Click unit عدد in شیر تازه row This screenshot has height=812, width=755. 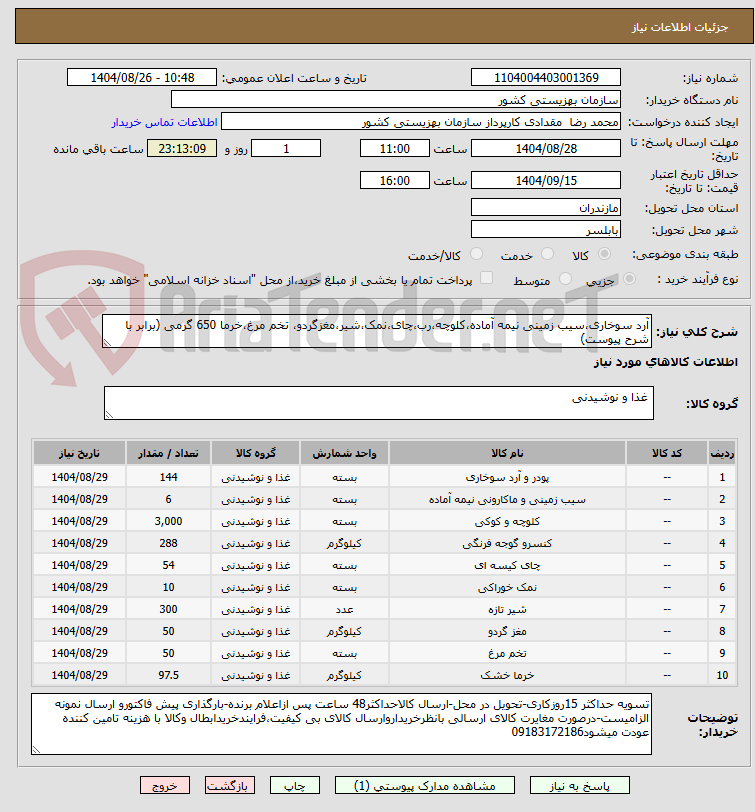(344, 610)
